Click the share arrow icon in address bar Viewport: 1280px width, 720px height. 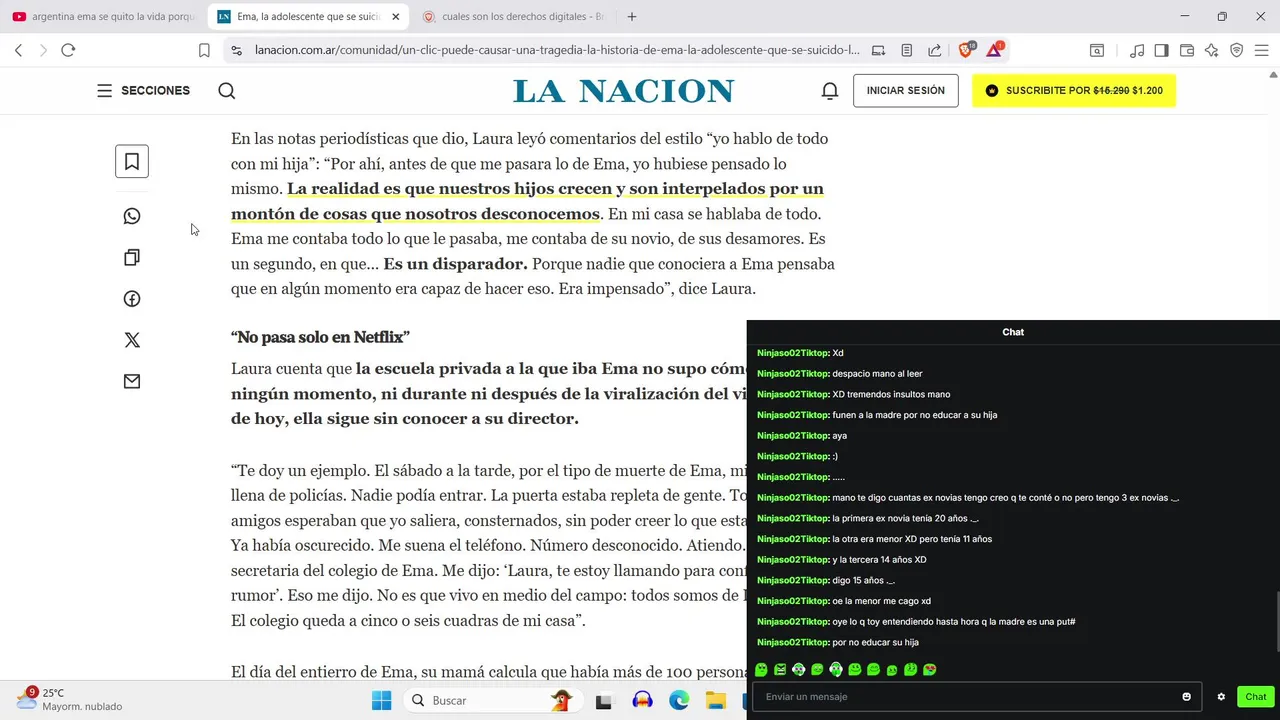click(x=934, y=50)
